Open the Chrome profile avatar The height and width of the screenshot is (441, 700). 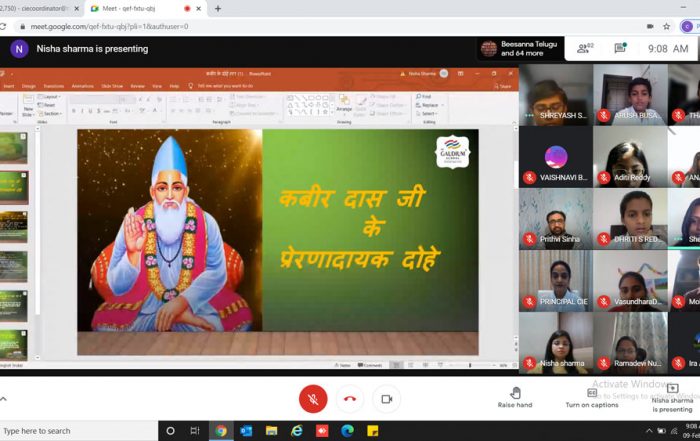point(687,26)
